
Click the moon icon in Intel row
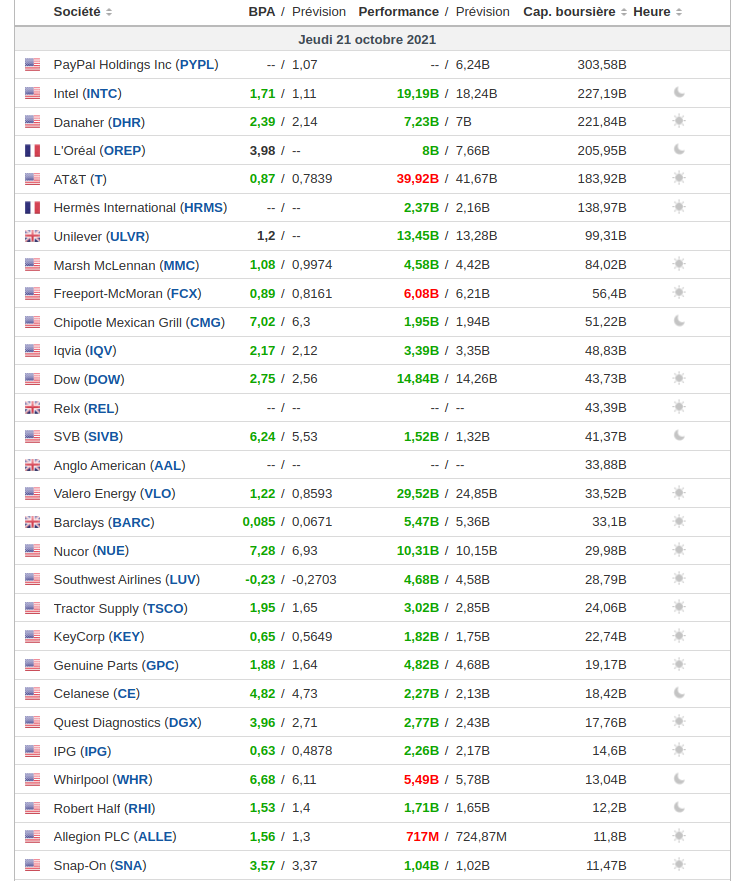[679, 93]
